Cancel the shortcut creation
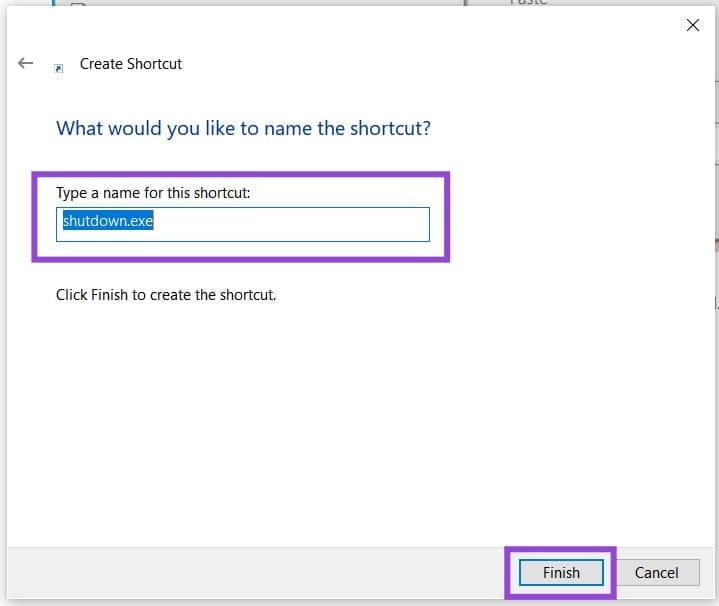Screen dimensions: 719x606 click(x=656, y=573)
